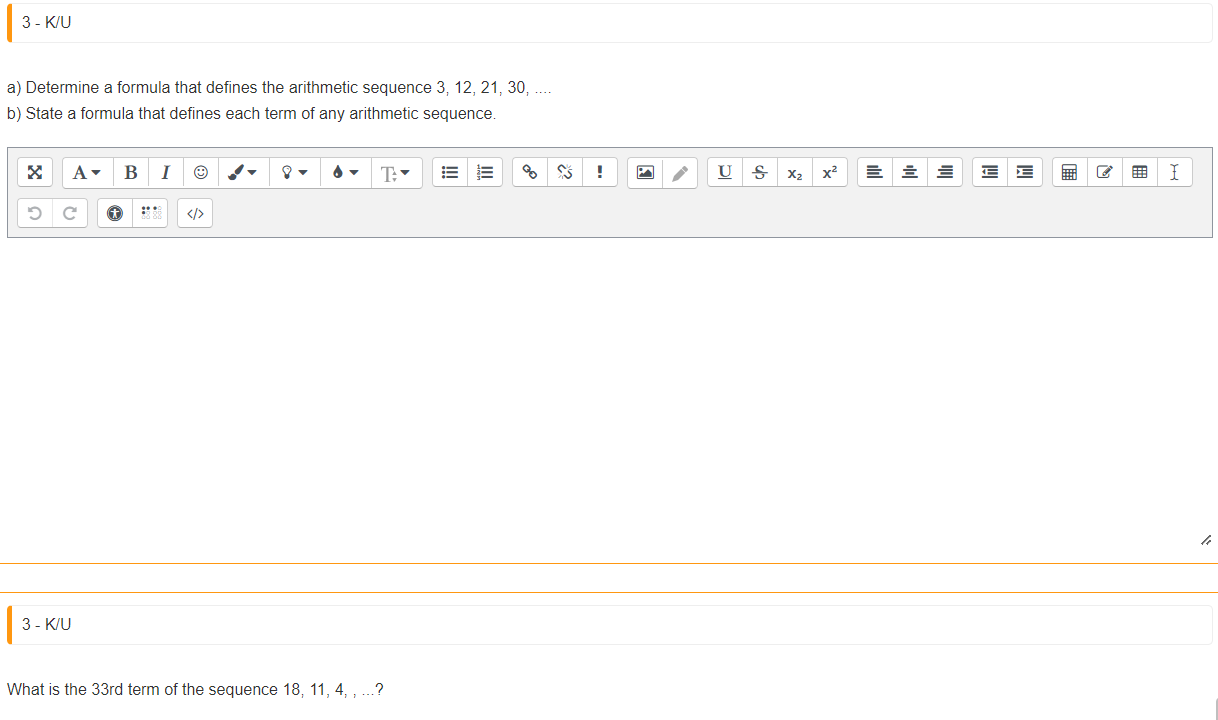The height and width of the screenshot is (720, 1218).
Task: Remove a hyperlink with unlink
Action: click(564, 172)
